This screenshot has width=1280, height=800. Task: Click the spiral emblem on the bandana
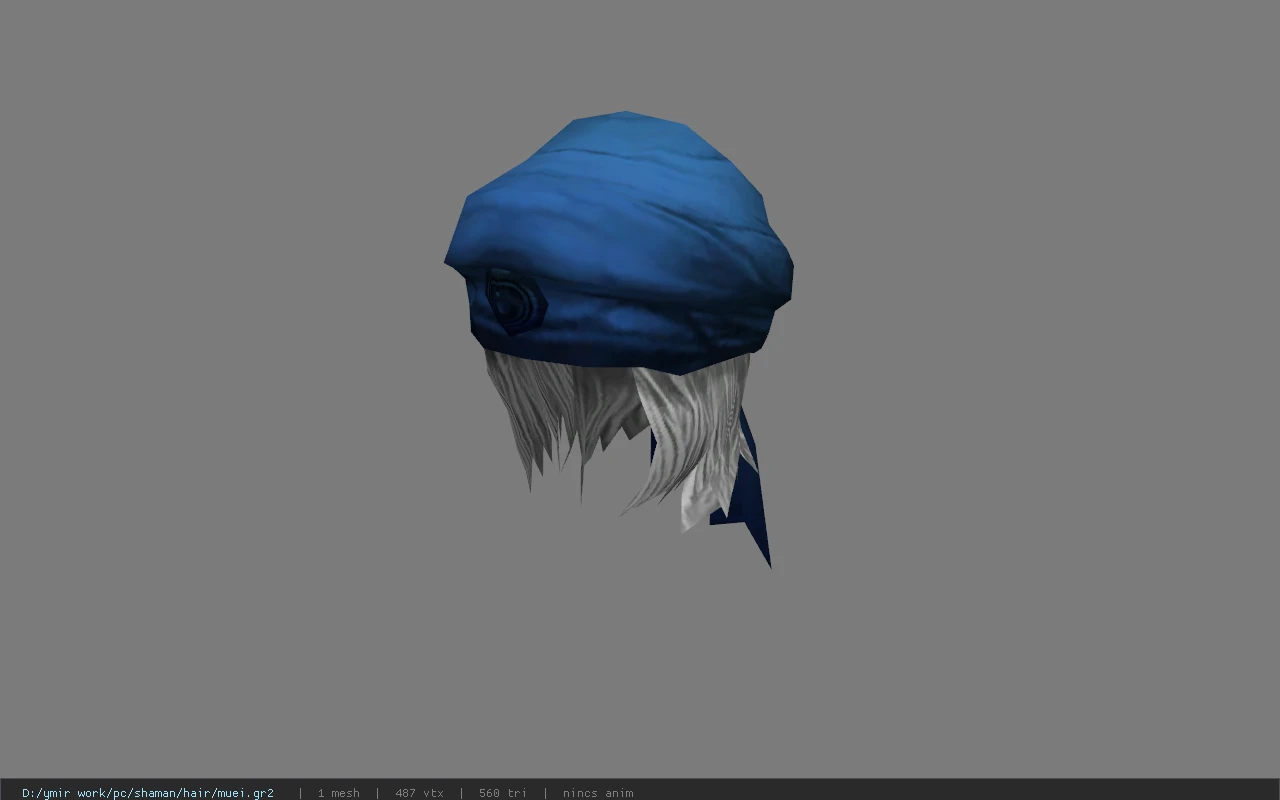516,301
